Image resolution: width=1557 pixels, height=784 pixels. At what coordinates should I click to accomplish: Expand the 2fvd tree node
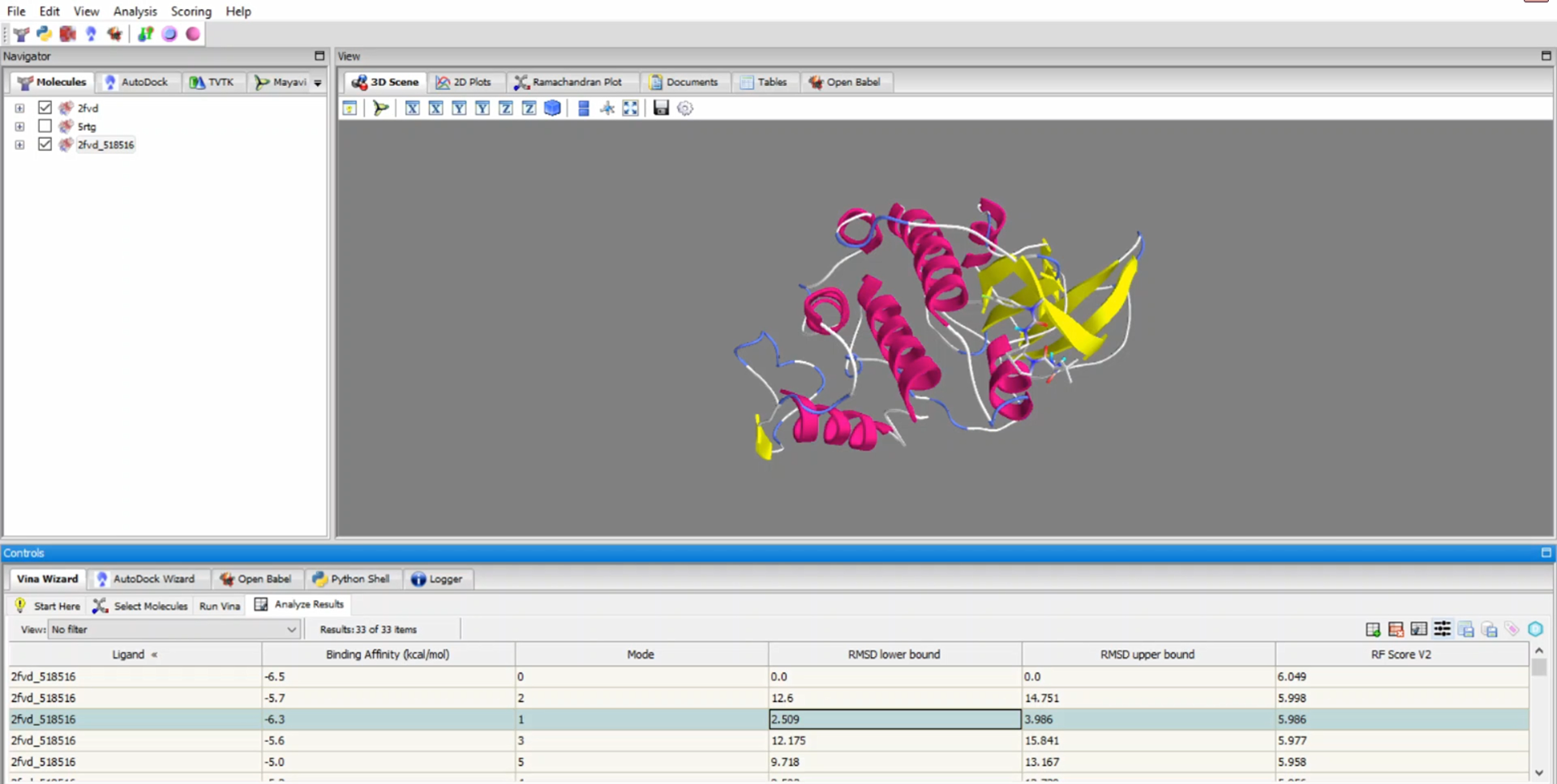19,108
